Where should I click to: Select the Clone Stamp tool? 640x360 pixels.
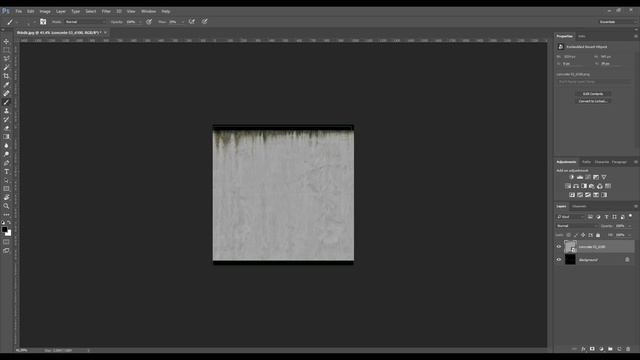[6, 111]
